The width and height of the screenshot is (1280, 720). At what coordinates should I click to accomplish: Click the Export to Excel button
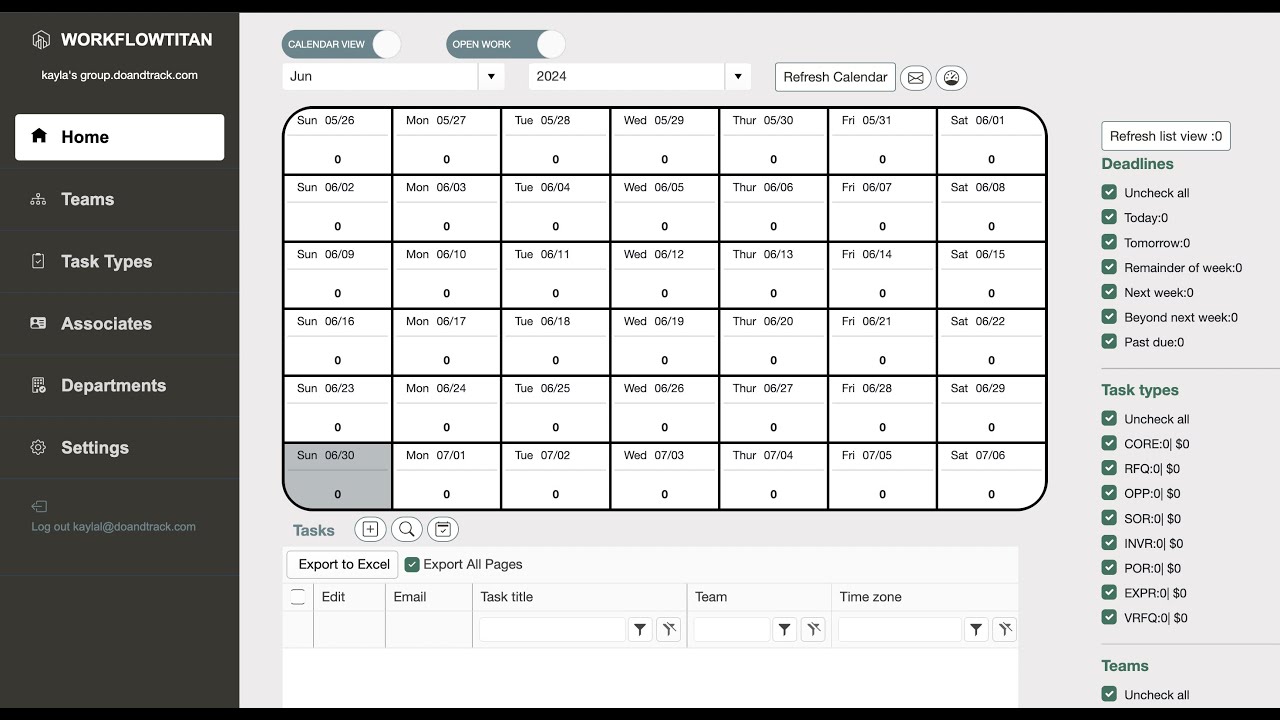point(343,564)
